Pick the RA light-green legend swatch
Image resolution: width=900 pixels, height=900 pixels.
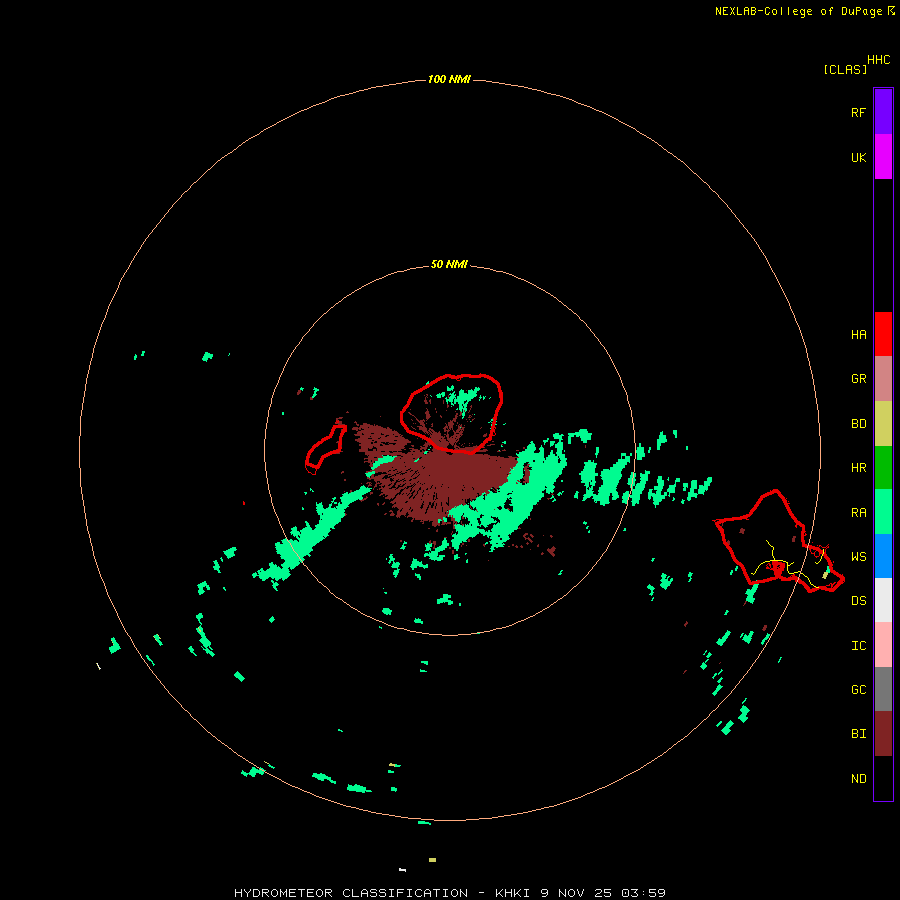pyautogui.click(x=883, y=512)
